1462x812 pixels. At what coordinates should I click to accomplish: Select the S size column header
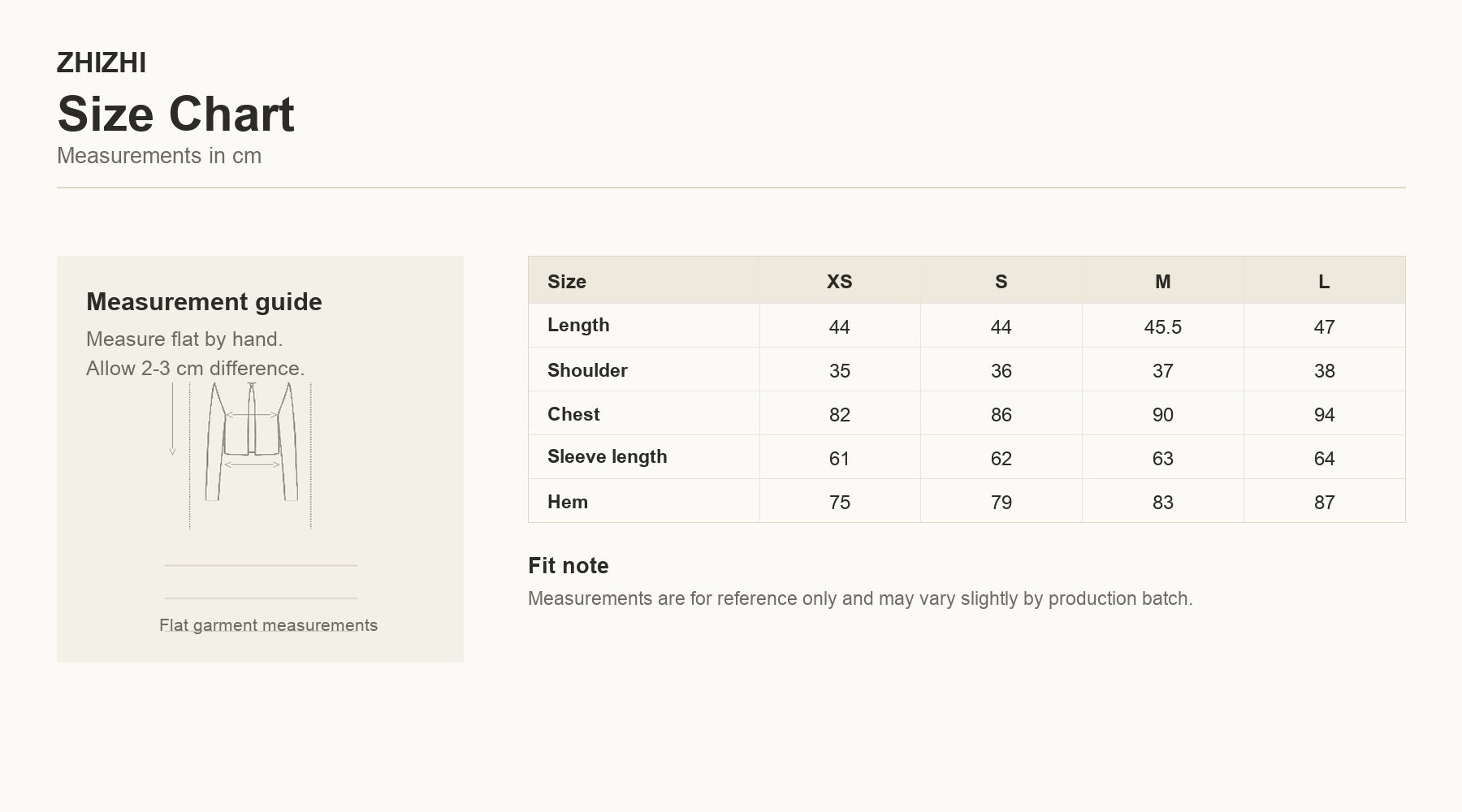tap(1001, 281)
